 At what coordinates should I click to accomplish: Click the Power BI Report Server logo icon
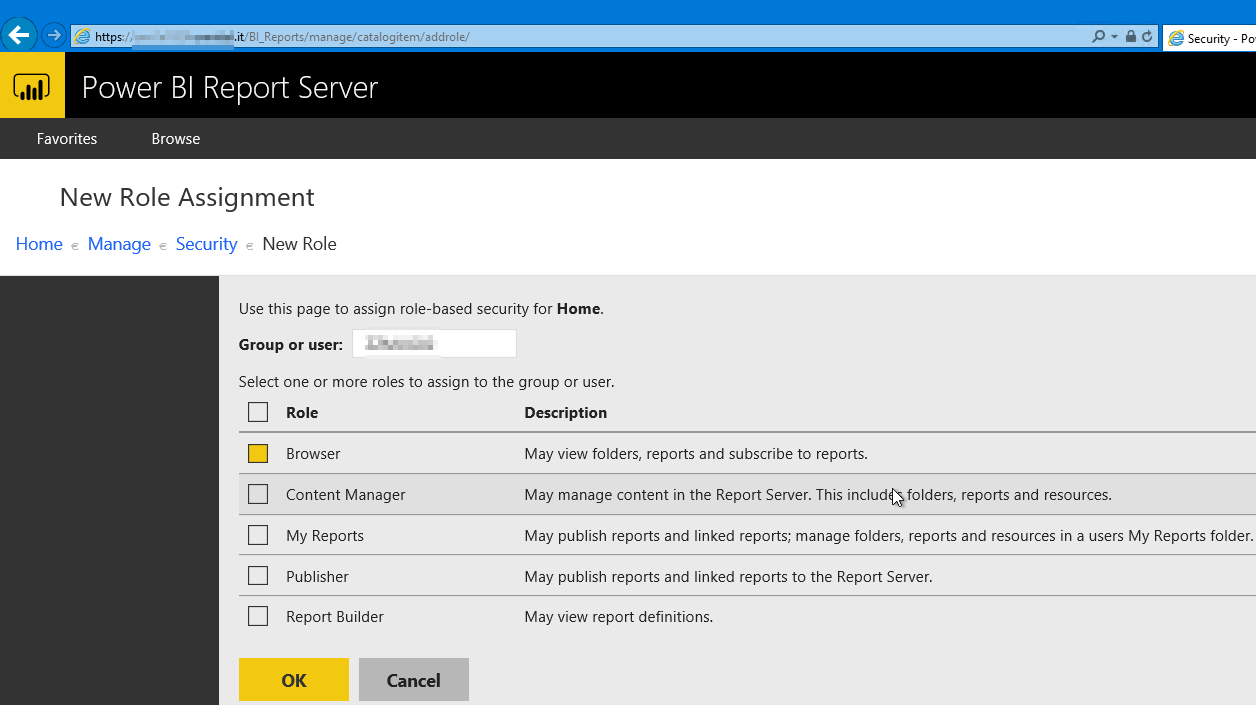[32, 84]
